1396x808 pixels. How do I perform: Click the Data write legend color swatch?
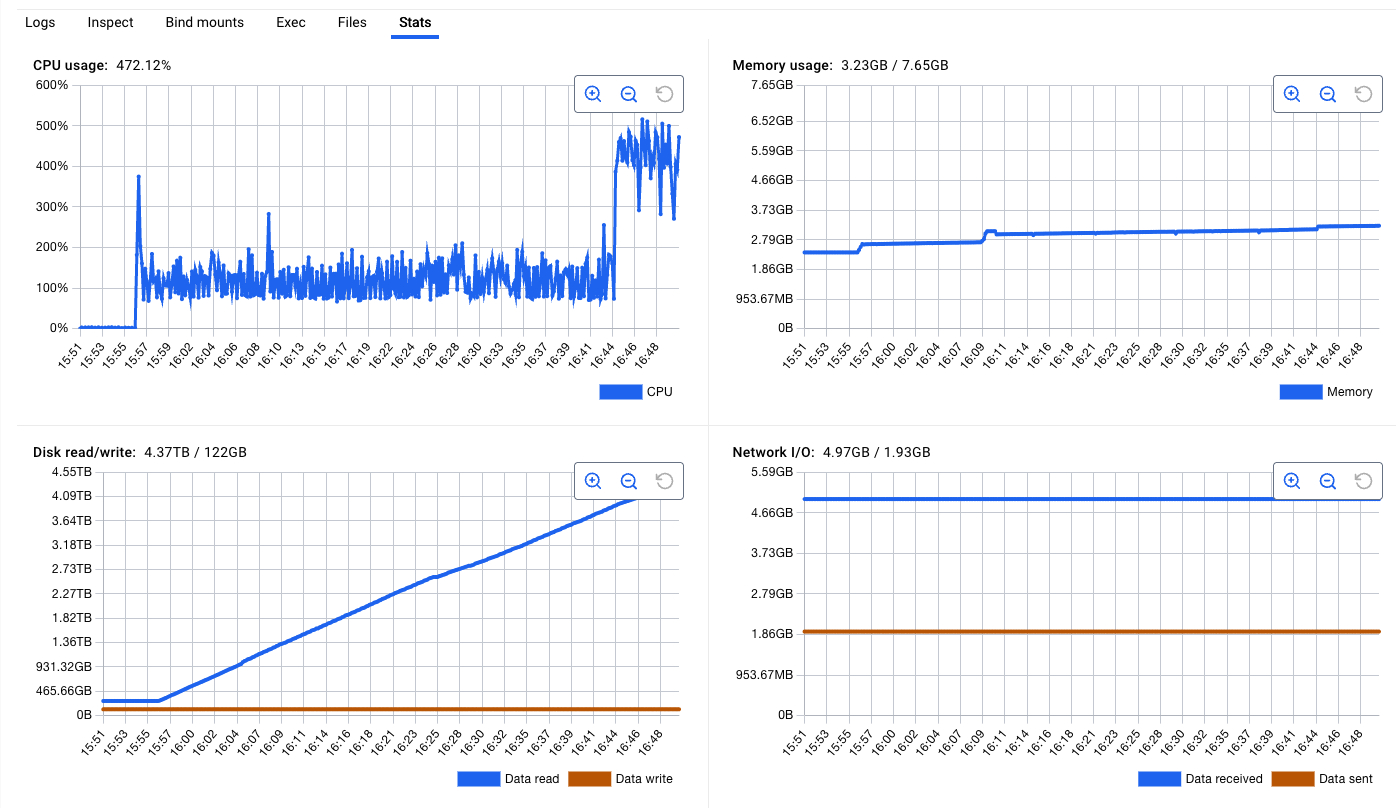(x=589, y=779)
